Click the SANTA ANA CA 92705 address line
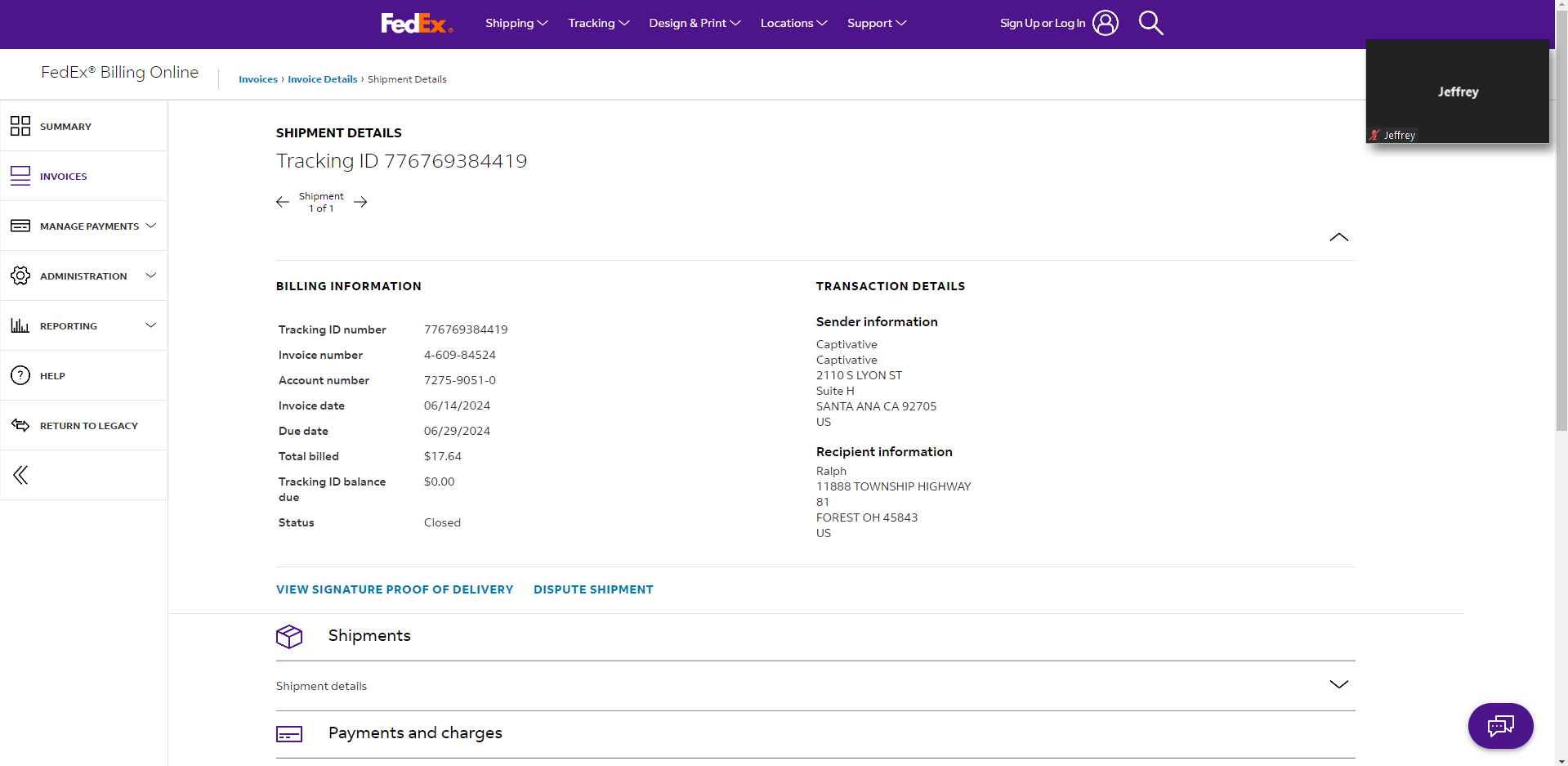The width and height of the screenshot is (1568, 766). click(876, 406)
